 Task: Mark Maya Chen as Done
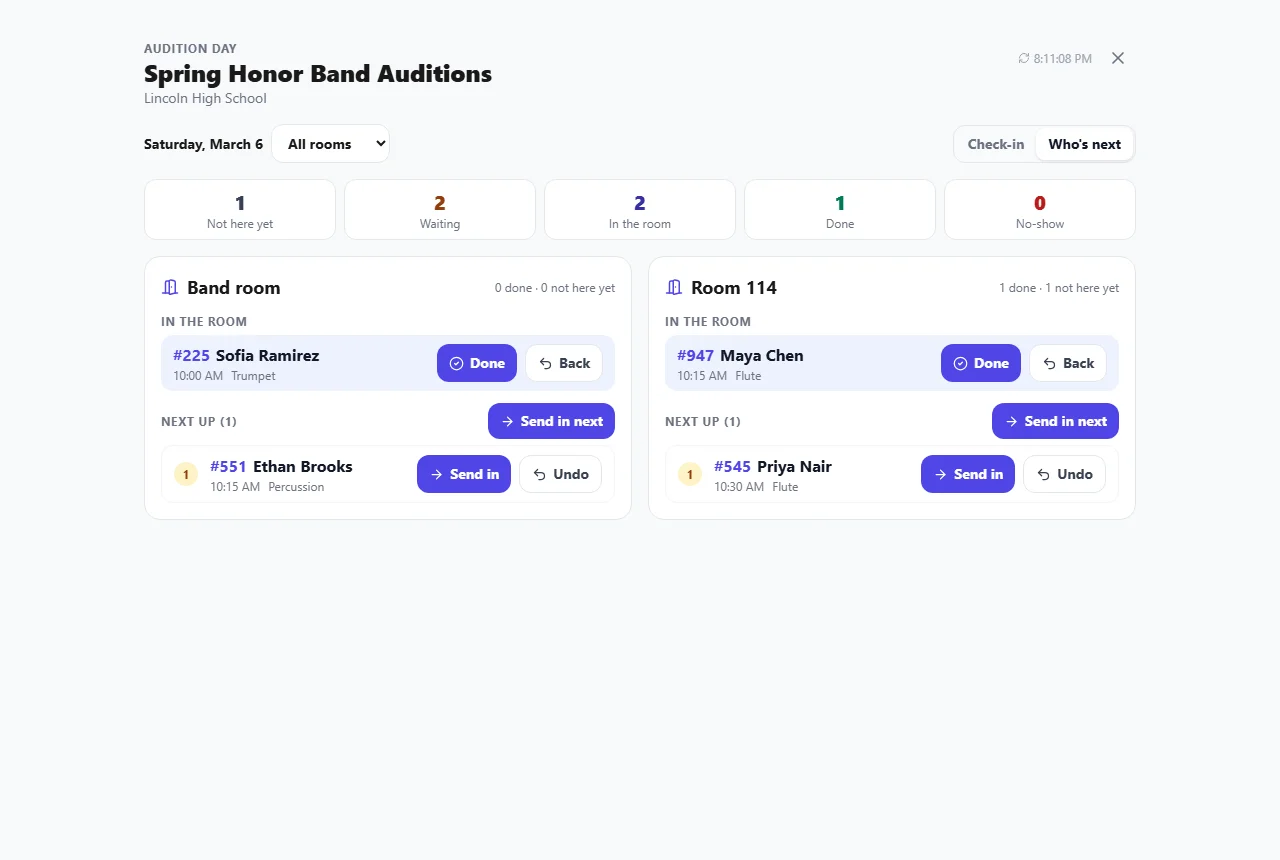point(981,363)
